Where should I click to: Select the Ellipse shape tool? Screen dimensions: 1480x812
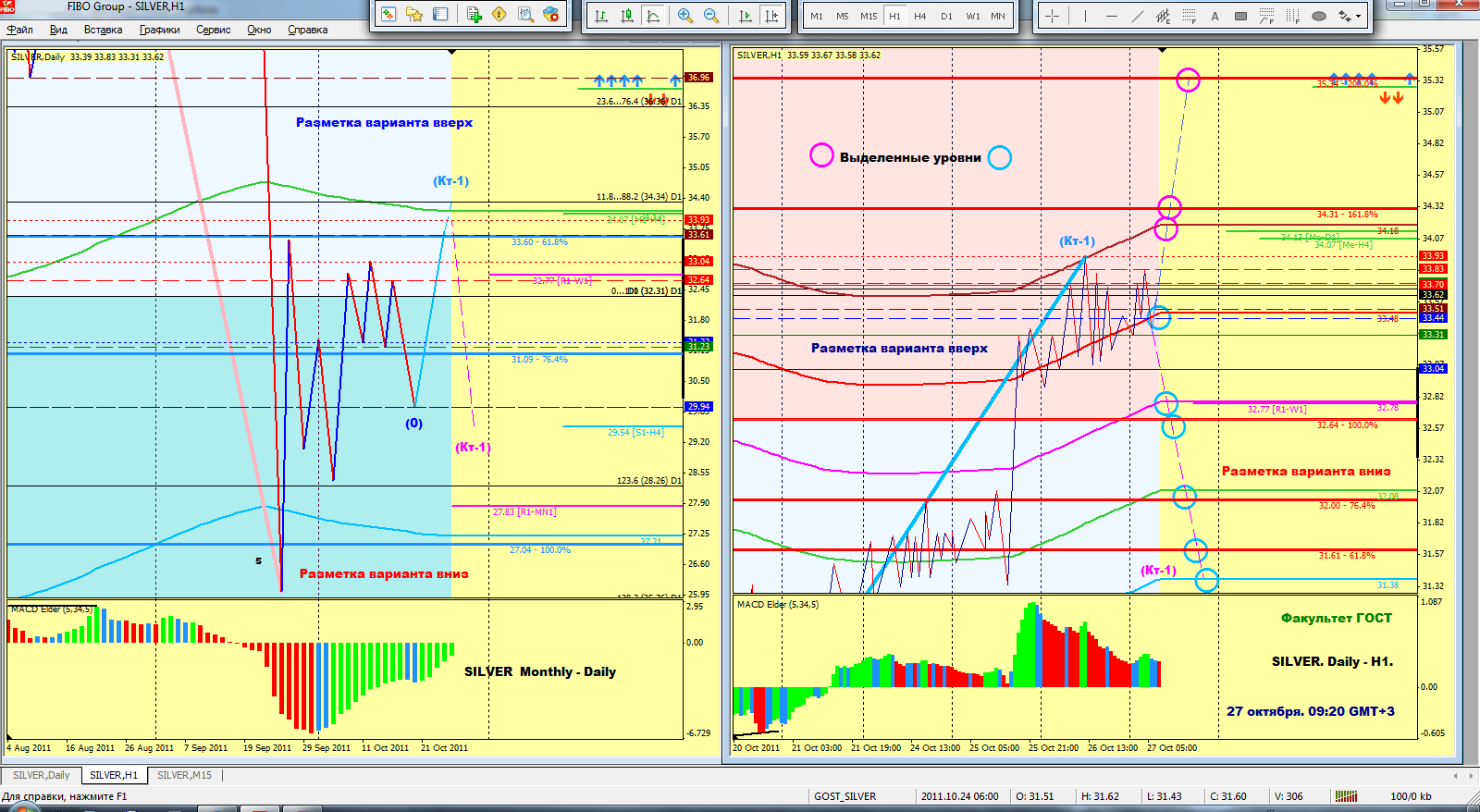1319,16
